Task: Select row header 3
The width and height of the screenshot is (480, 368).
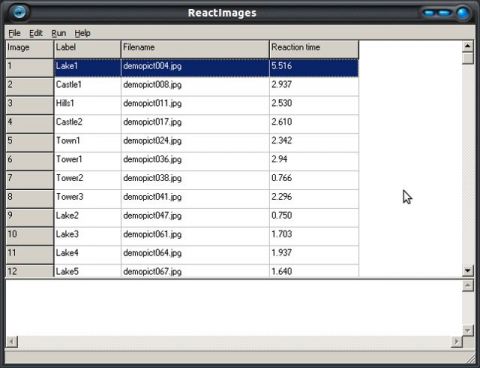Action: 30,105
